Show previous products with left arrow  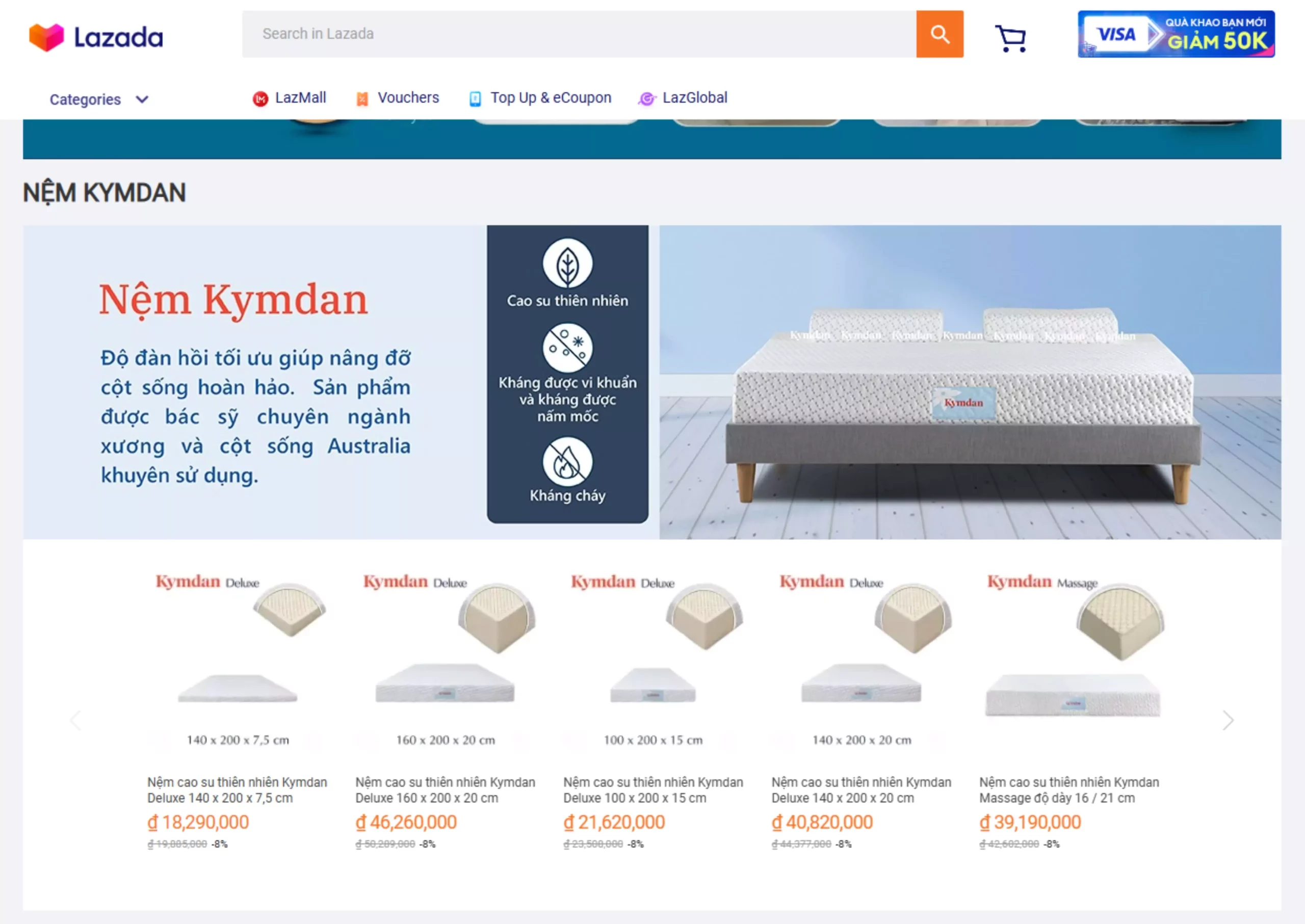(75, 720)
